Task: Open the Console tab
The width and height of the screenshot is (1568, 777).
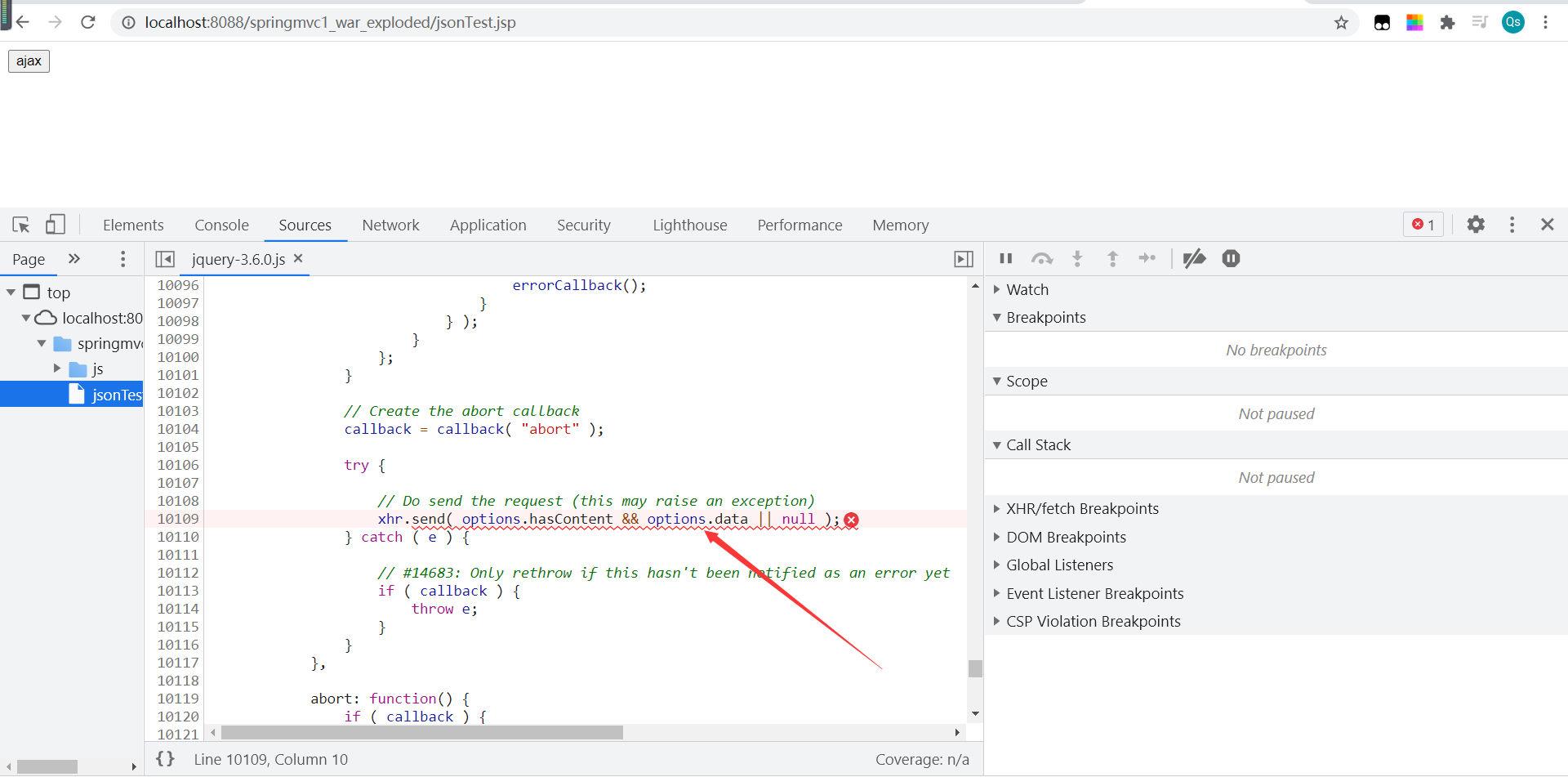Action: point(221,225)
